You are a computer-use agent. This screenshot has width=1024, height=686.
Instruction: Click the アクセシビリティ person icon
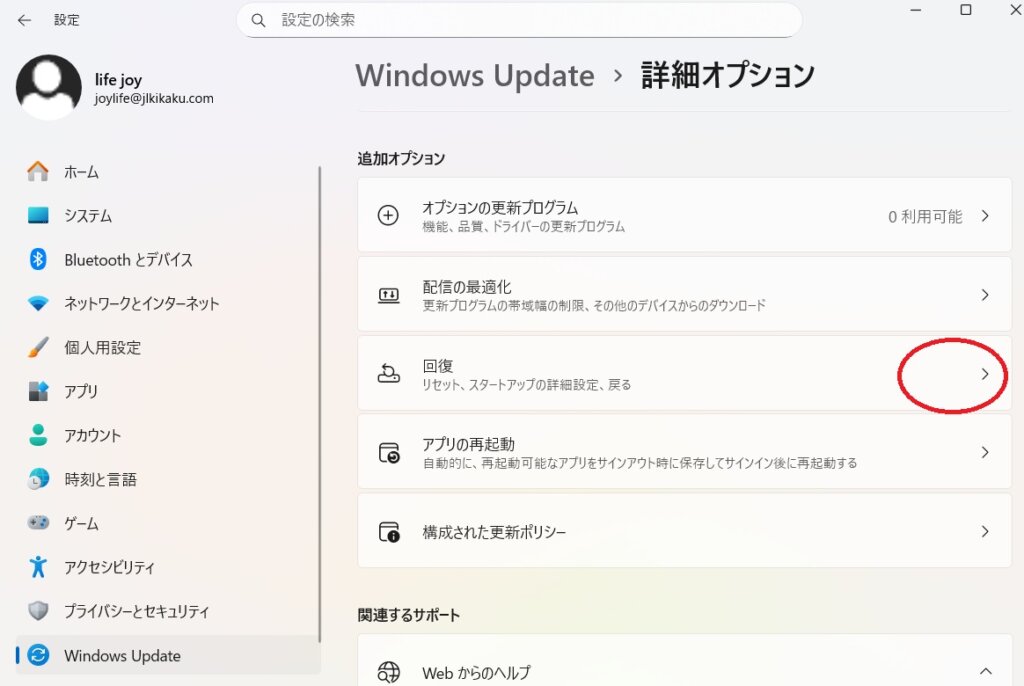38,567
